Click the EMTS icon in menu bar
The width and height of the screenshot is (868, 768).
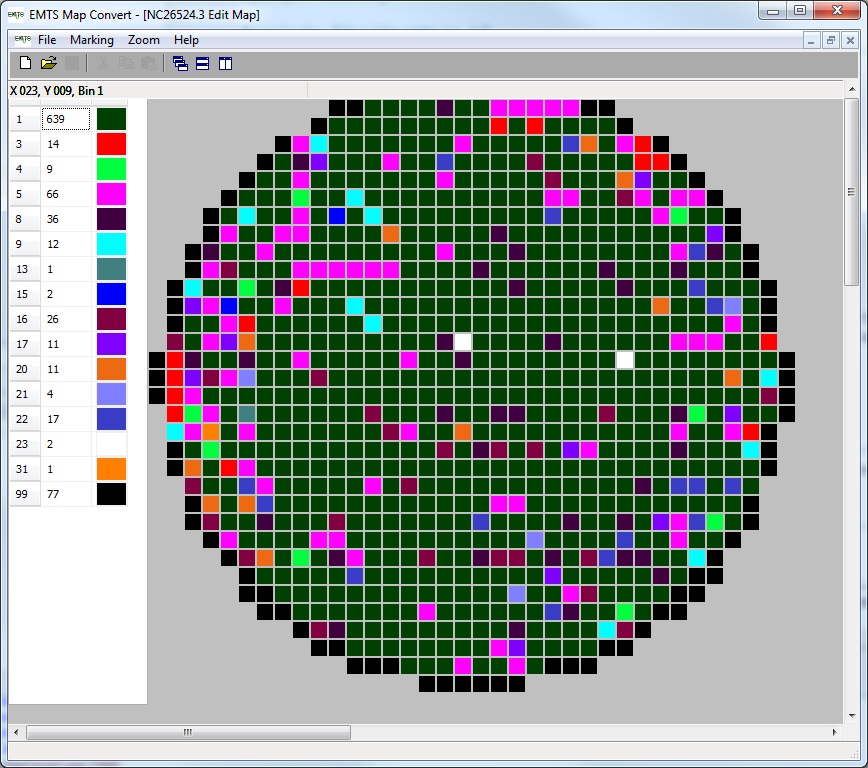(x=22, y=40)
